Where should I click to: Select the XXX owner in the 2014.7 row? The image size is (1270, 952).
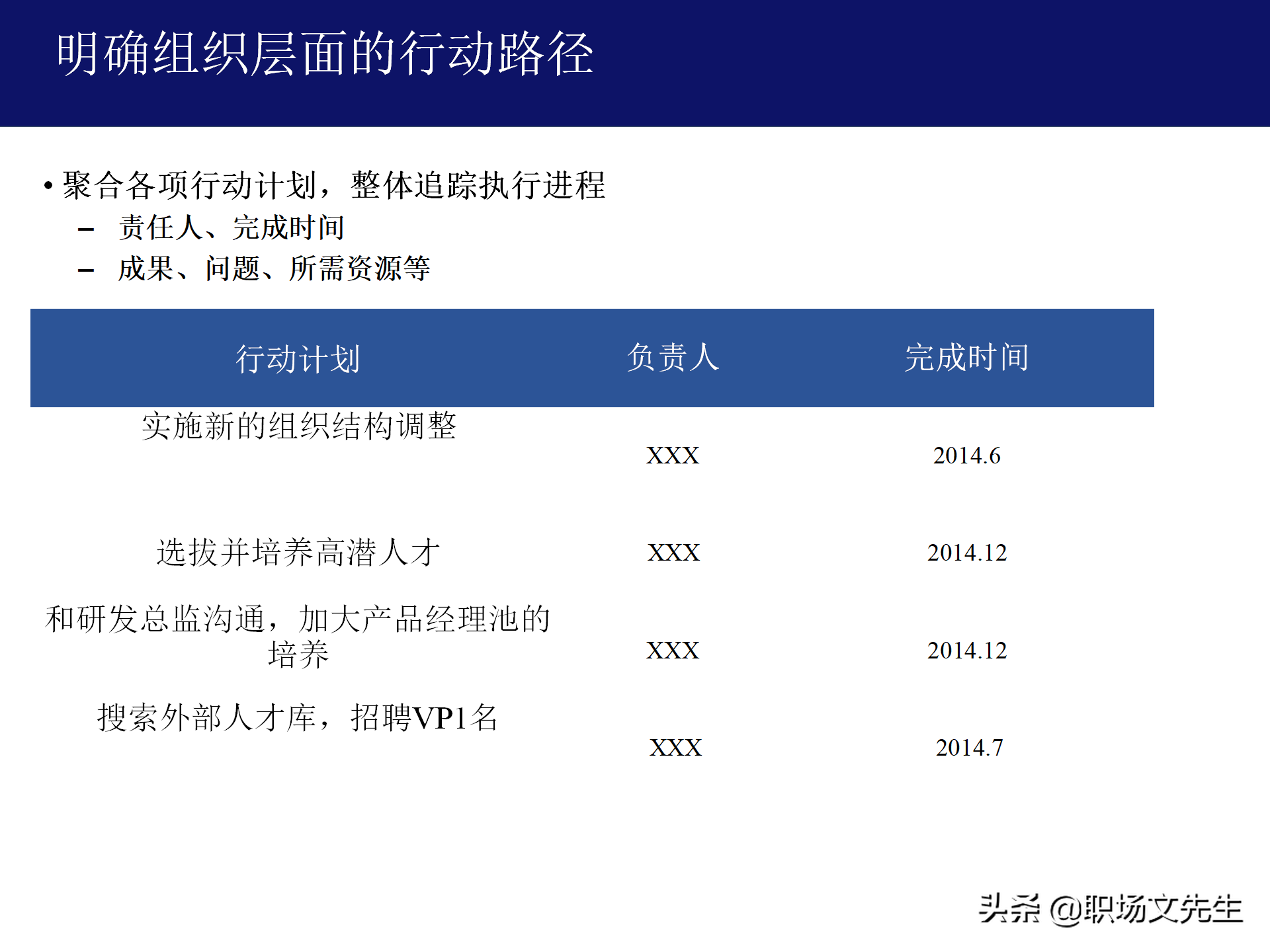(x=675, y=748)
